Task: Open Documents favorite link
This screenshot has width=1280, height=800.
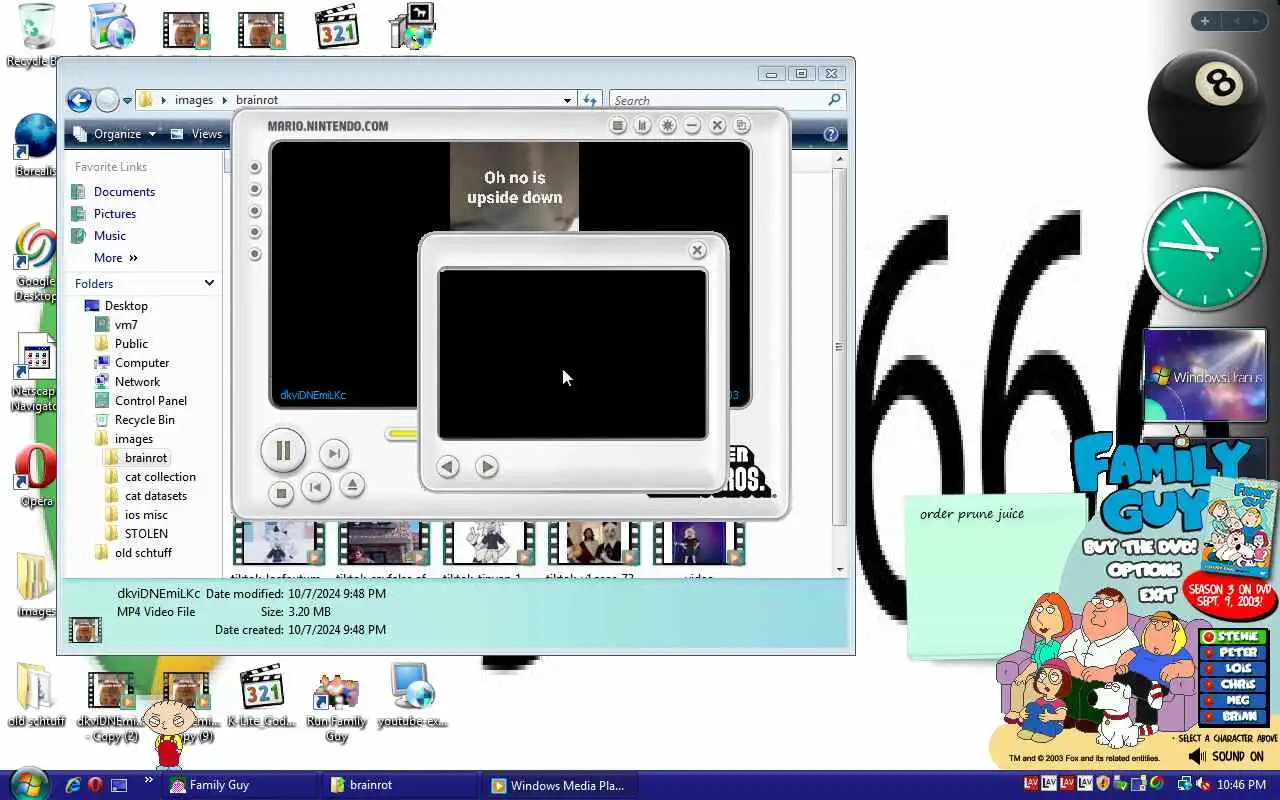Action: pos(124,192)
